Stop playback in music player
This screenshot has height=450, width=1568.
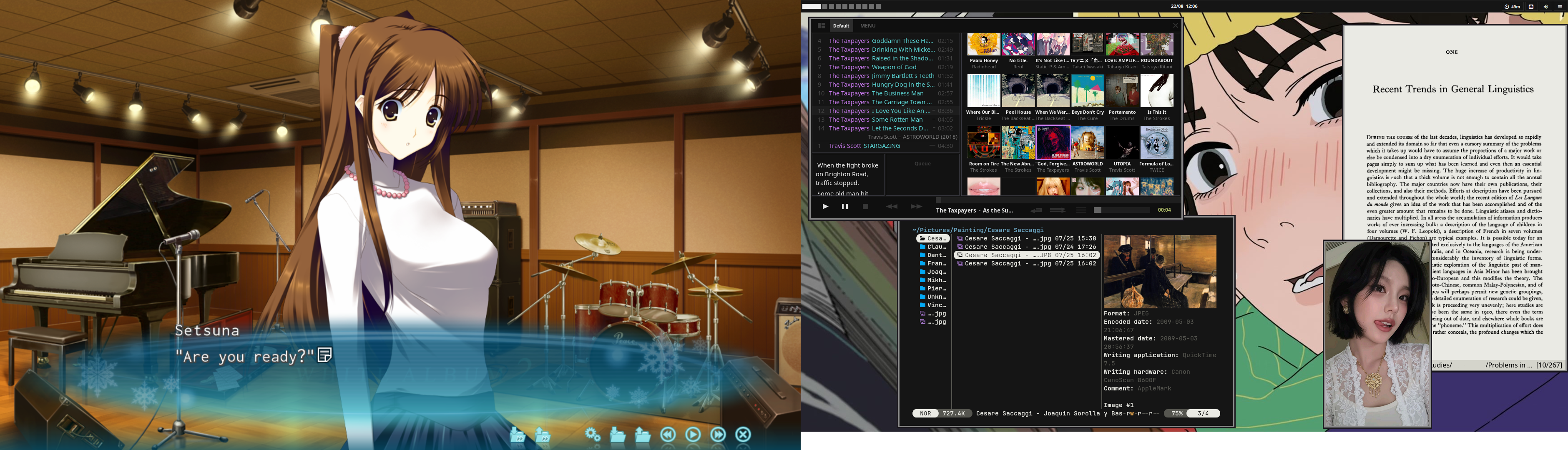click(x=866, y=207)
